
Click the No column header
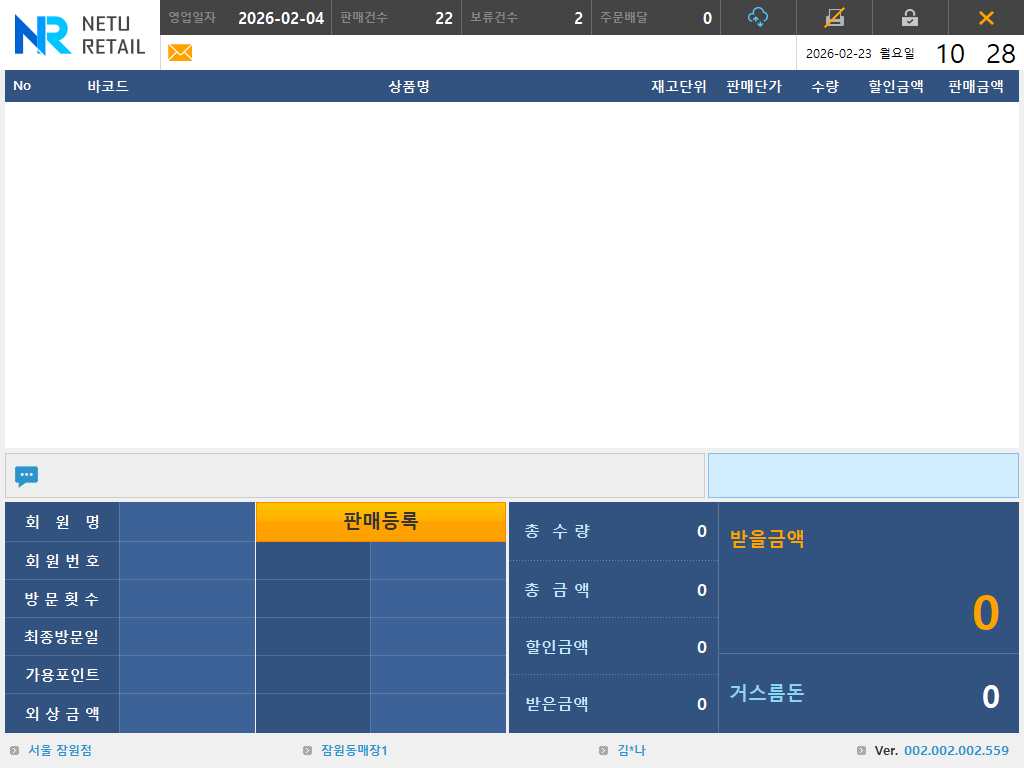pos(22,86)
